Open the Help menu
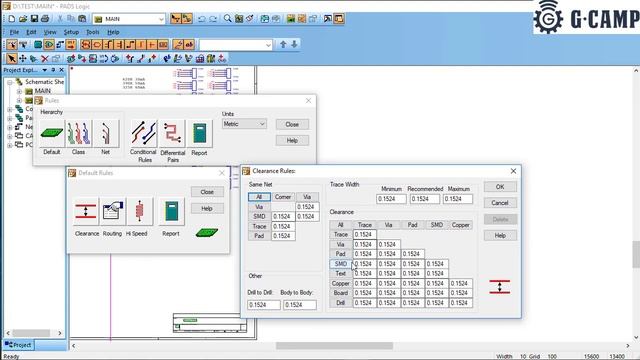 (x=113, y=32)
